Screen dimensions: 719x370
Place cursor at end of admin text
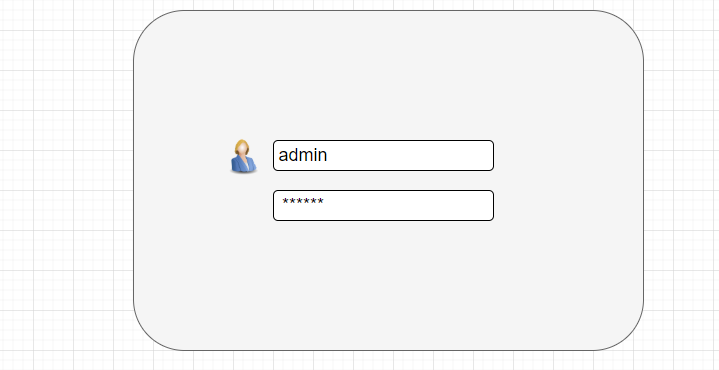(x=328, y=155)
